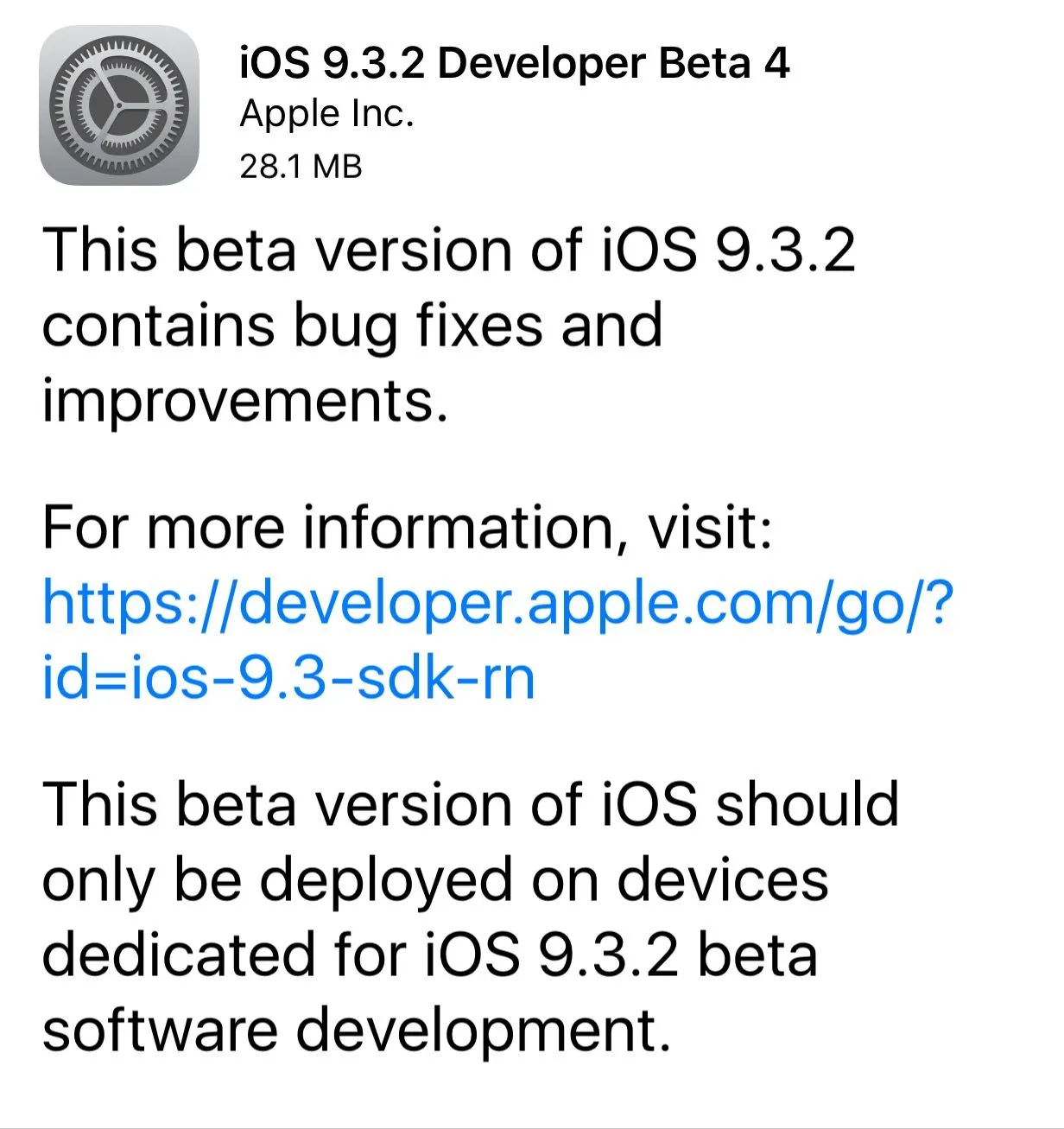Click the word "fixes" in the description

[479, 327]
